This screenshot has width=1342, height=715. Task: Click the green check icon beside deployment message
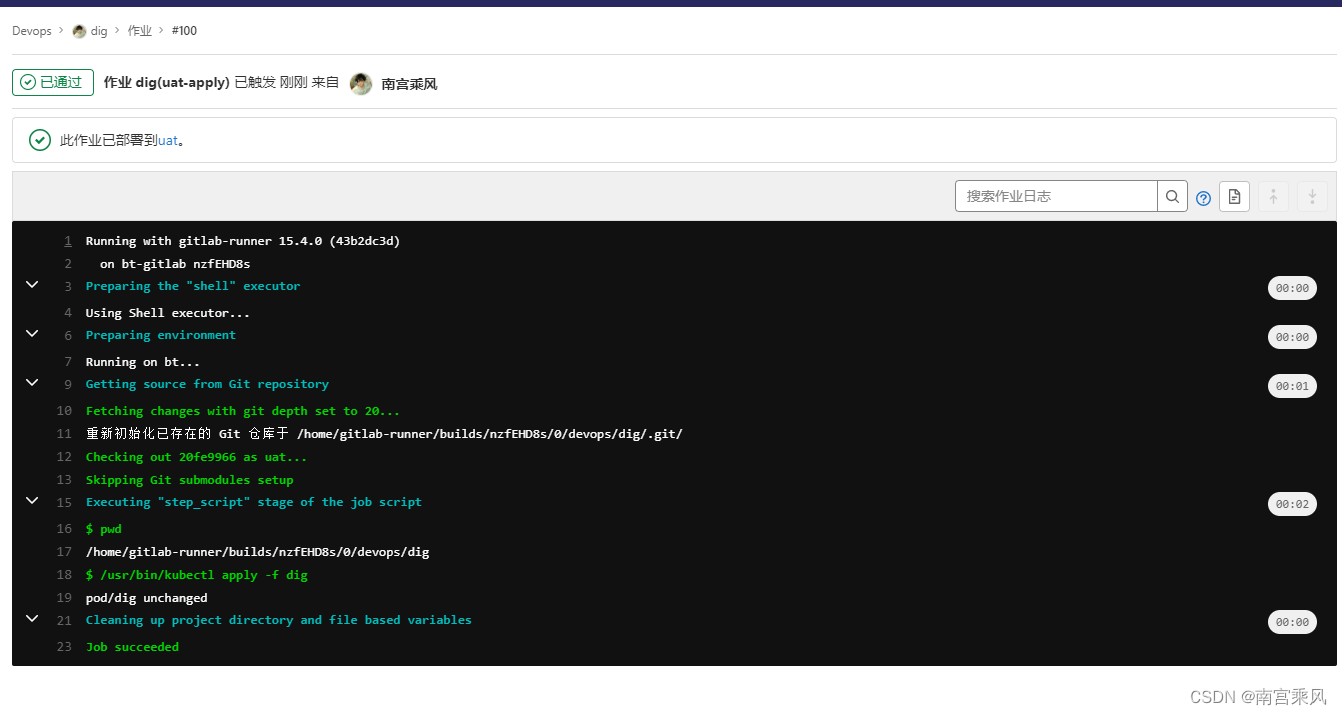[x=39, y=140]
